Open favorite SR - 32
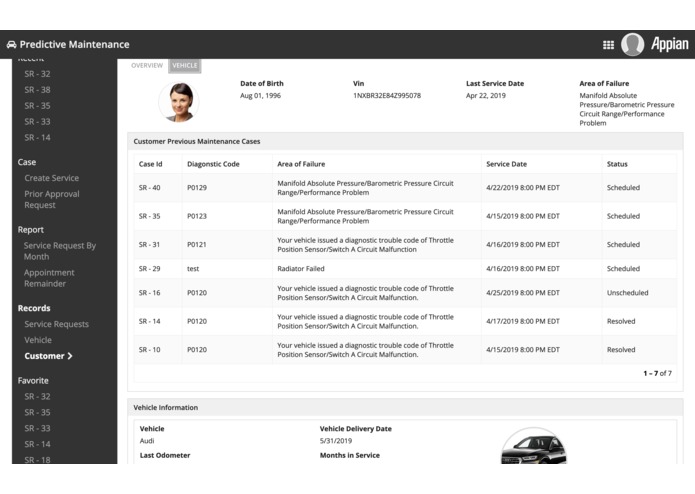The width and height of the screenshot is (695, 494). tap(37, 397)
